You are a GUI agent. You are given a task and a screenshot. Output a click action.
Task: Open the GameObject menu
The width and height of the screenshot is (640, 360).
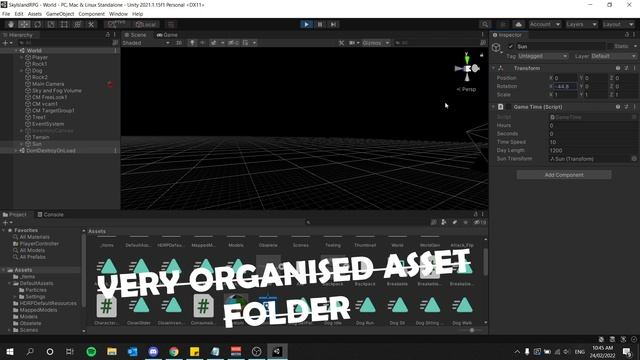click(x=60, y=14)
